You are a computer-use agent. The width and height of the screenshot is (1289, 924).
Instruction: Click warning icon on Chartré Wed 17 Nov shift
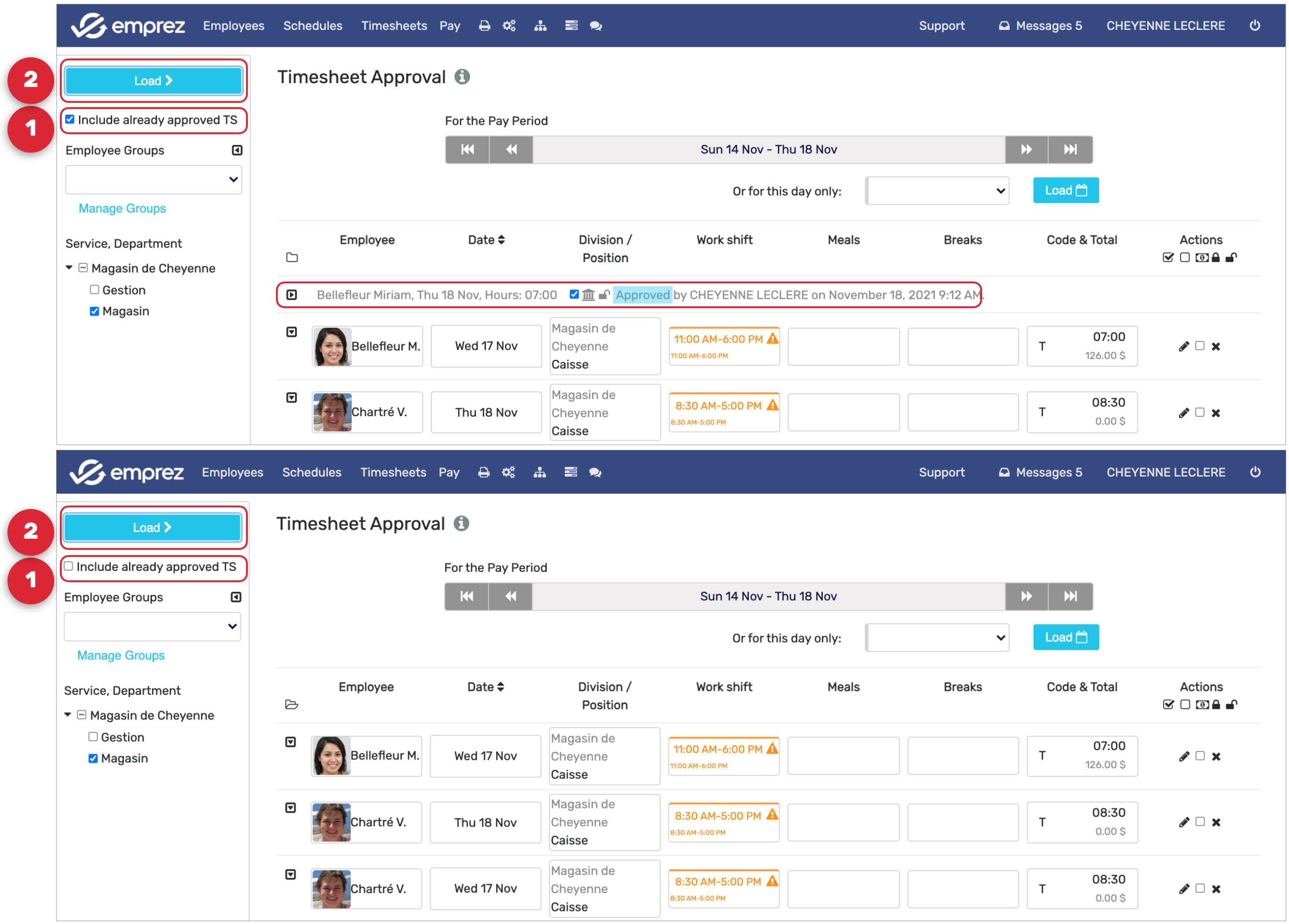pos(772,881)
